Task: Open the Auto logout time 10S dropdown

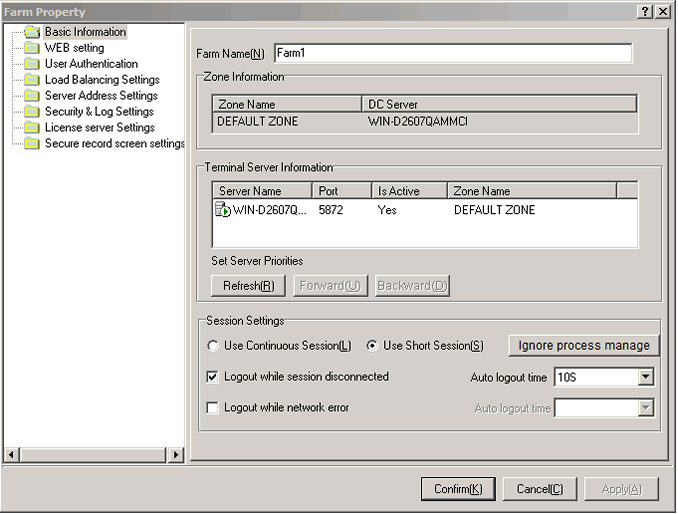Action: click(646, 377)
